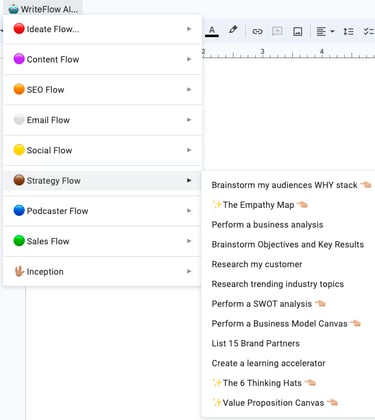This screenshot has height=420, width=375.
Task: Click the checklist icon
Action: coord(369,32)
